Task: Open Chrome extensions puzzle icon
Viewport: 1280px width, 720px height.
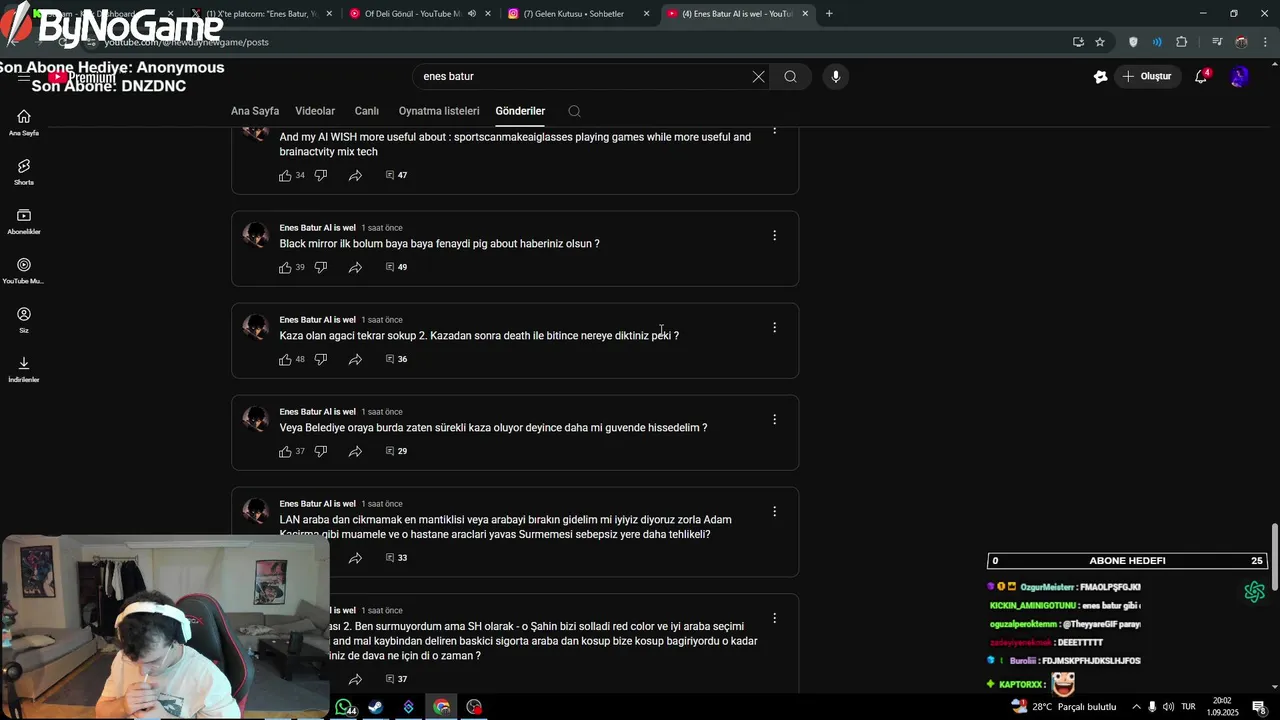Action: point(1182,42)
